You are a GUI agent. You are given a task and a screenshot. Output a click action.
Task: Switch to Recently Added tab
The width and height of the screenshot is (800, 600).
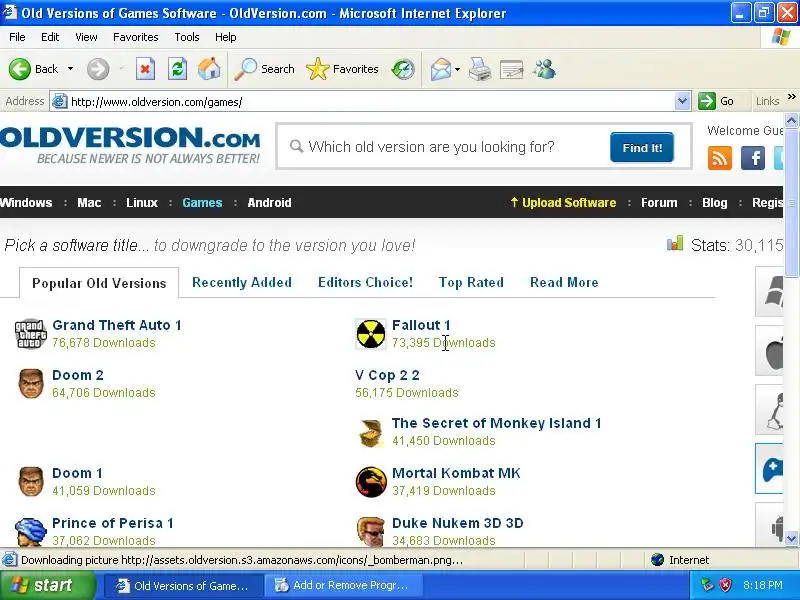click(242, 282)
